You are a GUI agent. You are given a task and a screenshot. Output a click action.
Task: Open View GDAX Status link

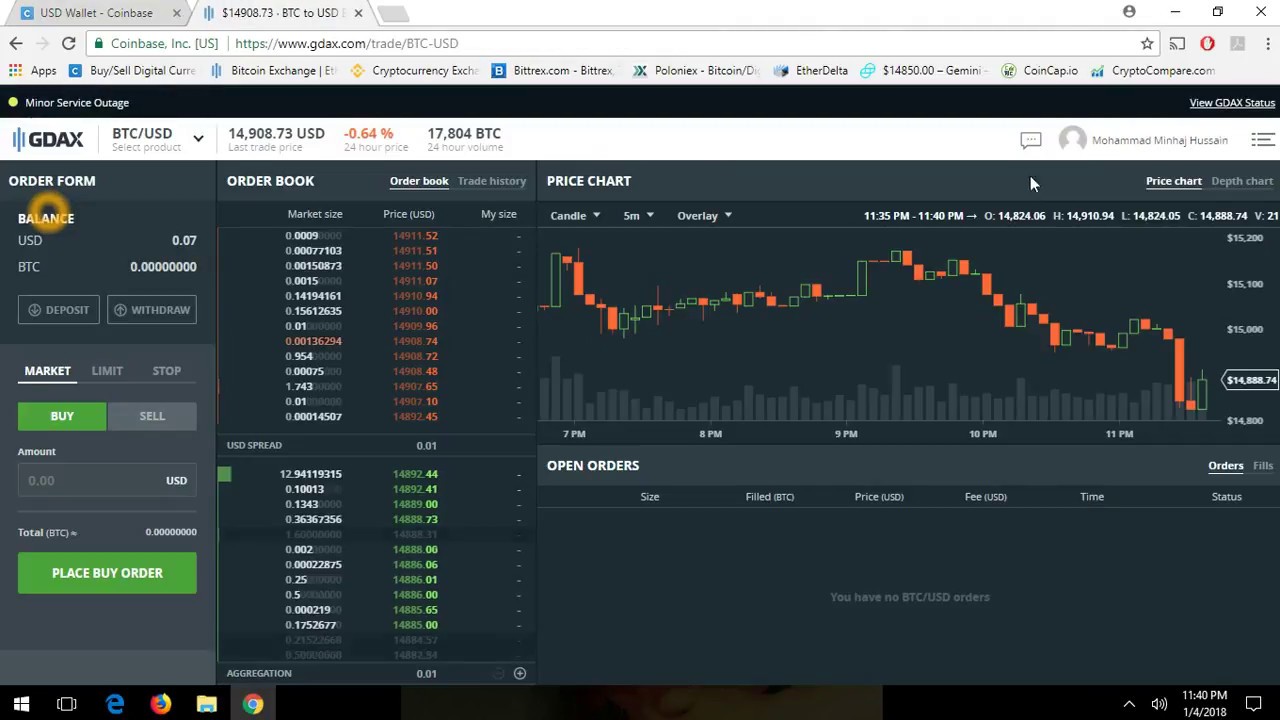[1232, 103]
